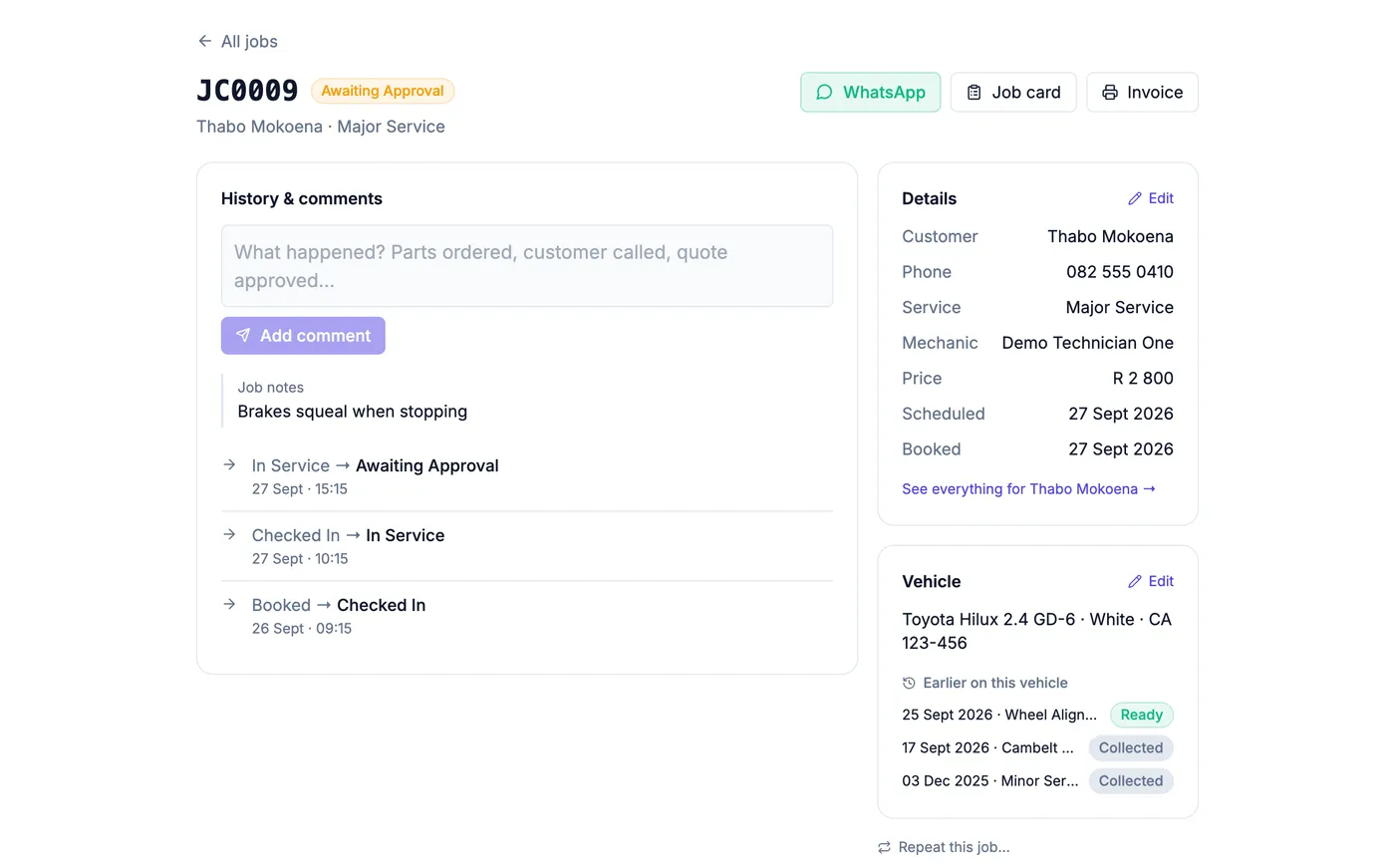Click the Thabo Mokoena · Major Service subtitle
The width and height of the screenshot is (1395, 868).
(x=321, y=127)
